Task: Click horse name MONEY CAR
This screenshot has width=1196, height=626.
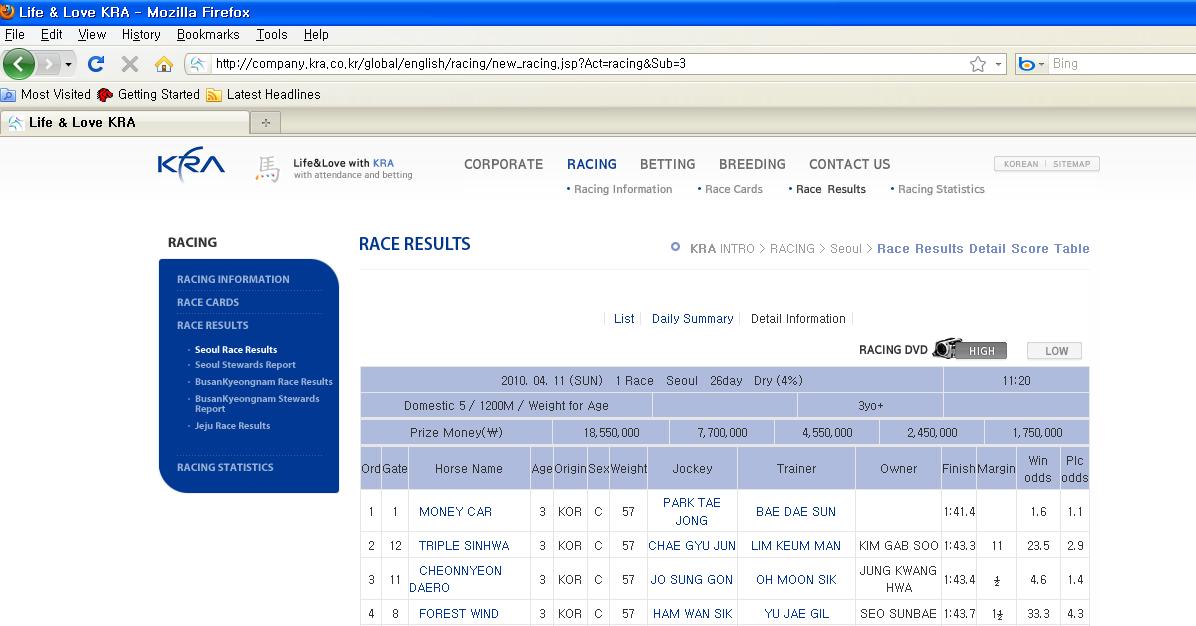Action: (455, 512)
